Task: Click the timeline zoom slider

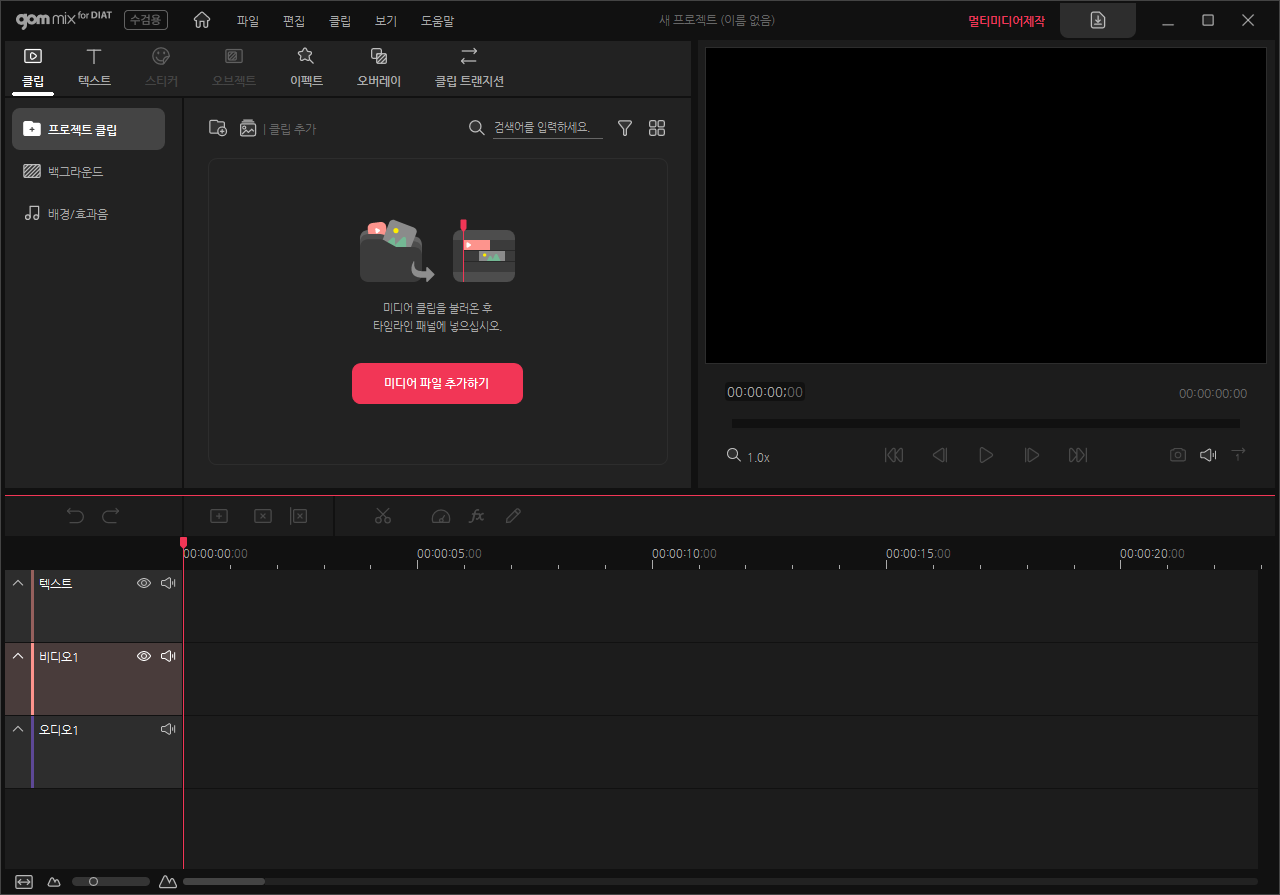Action: [x=110, y=881]
